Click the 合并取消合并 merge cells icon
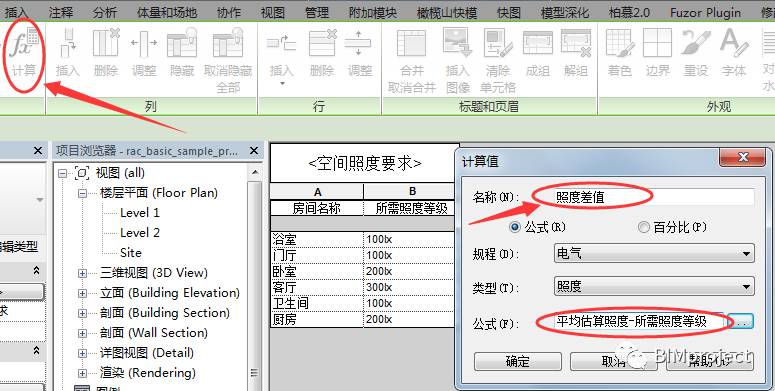The width and height of the screenshot is (775, 391). point(412,43)
